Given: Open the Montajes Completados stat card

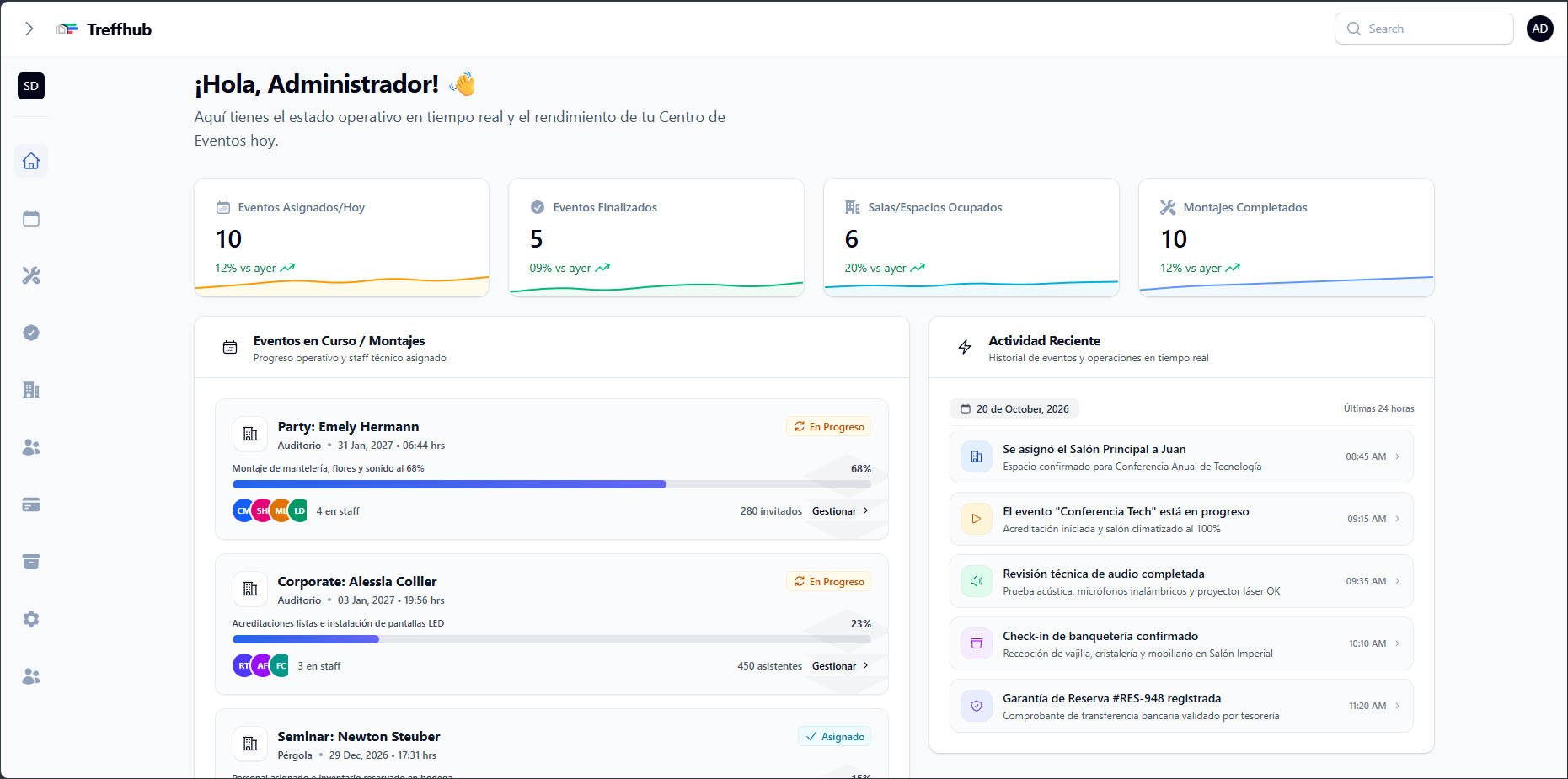Looking at the screenshot, I should [x=1287, y=237].
